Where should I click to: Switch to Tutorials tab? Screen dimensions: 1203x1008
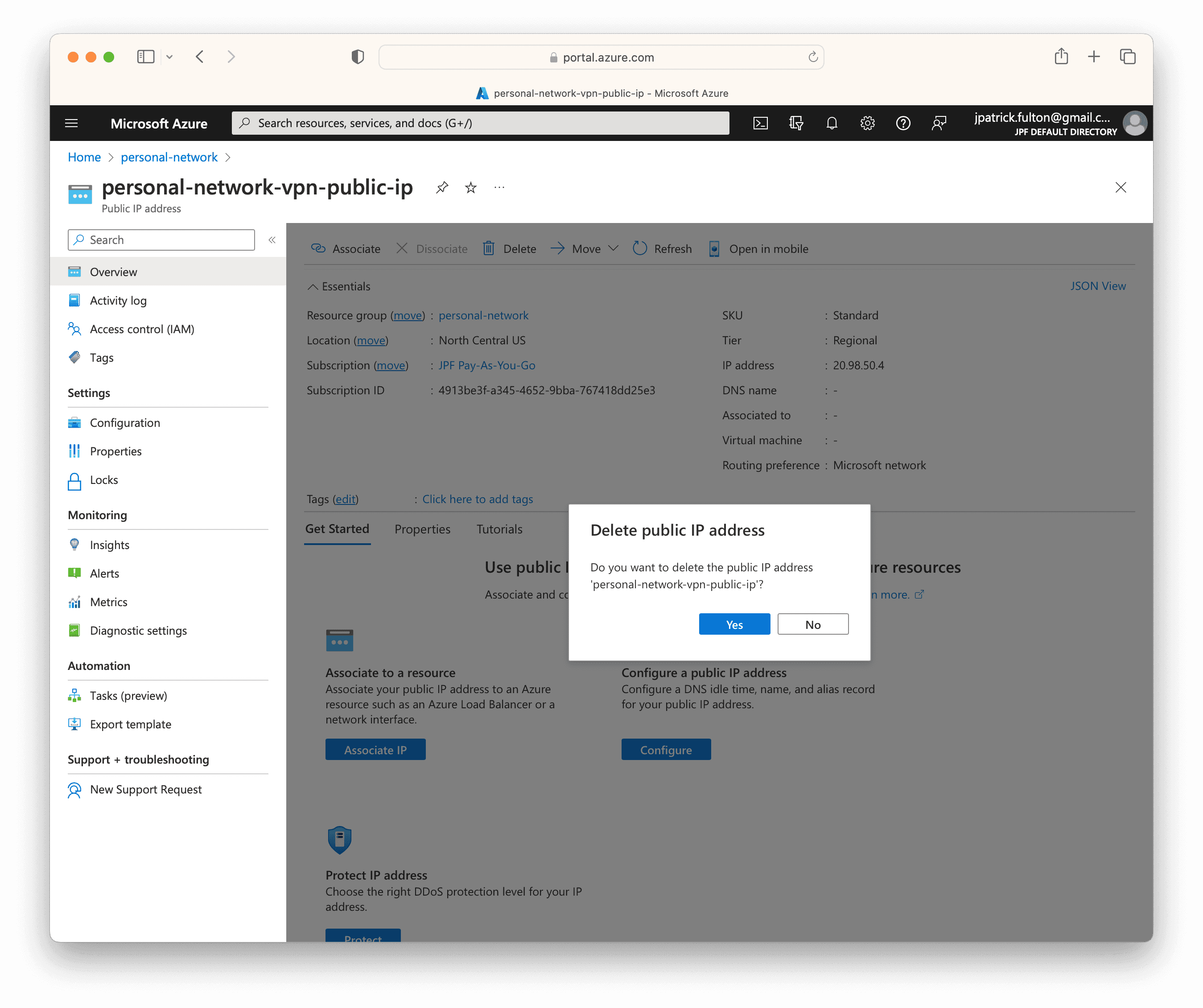(x=499, y=529)
